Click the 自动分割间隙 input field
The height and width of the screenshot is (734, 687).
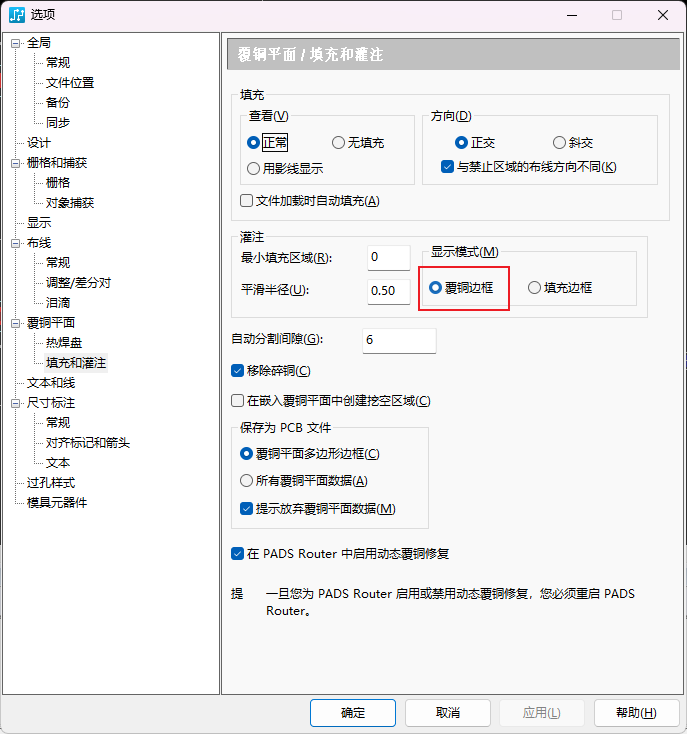tap(399, 341)
